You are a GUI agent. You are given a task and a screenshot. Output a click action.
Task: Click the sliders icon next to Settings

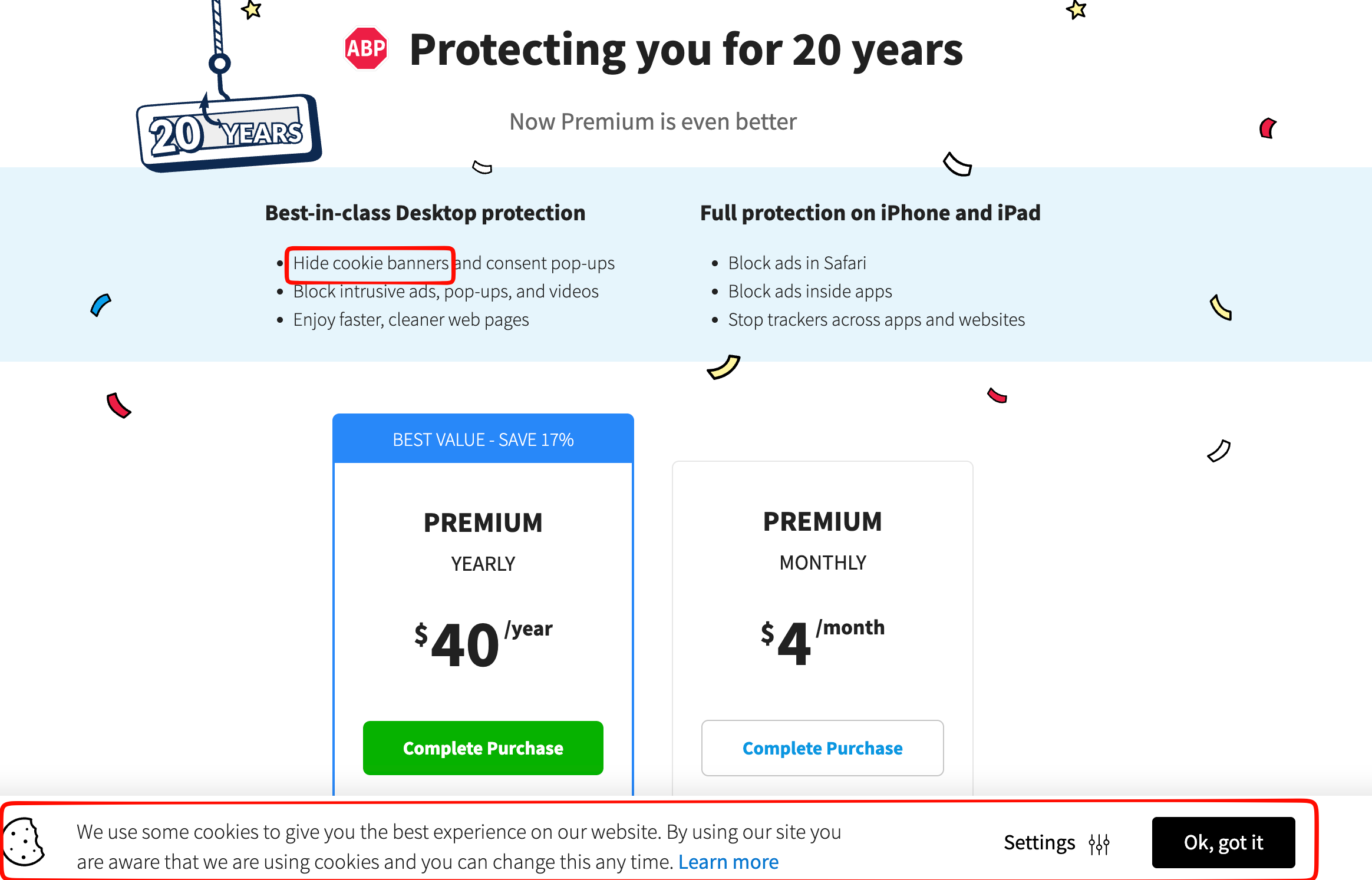(x=1100, y=842)
